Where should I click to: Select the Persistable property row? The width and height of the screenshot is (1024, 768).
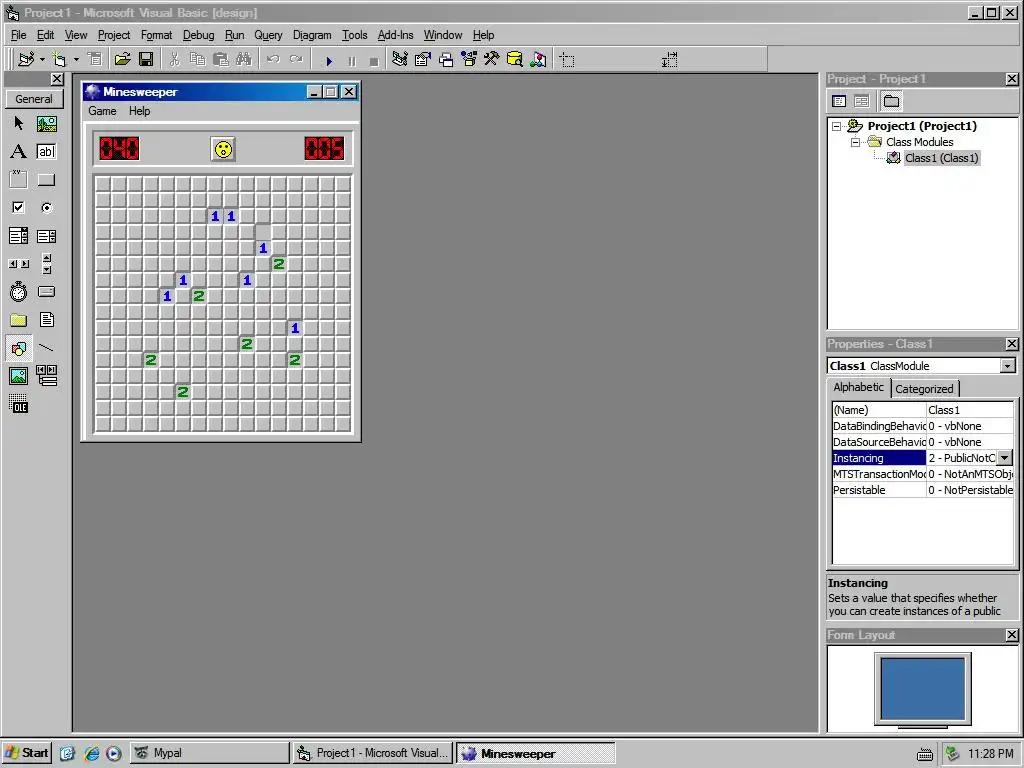pyautogui.click(x=922, y=490)
